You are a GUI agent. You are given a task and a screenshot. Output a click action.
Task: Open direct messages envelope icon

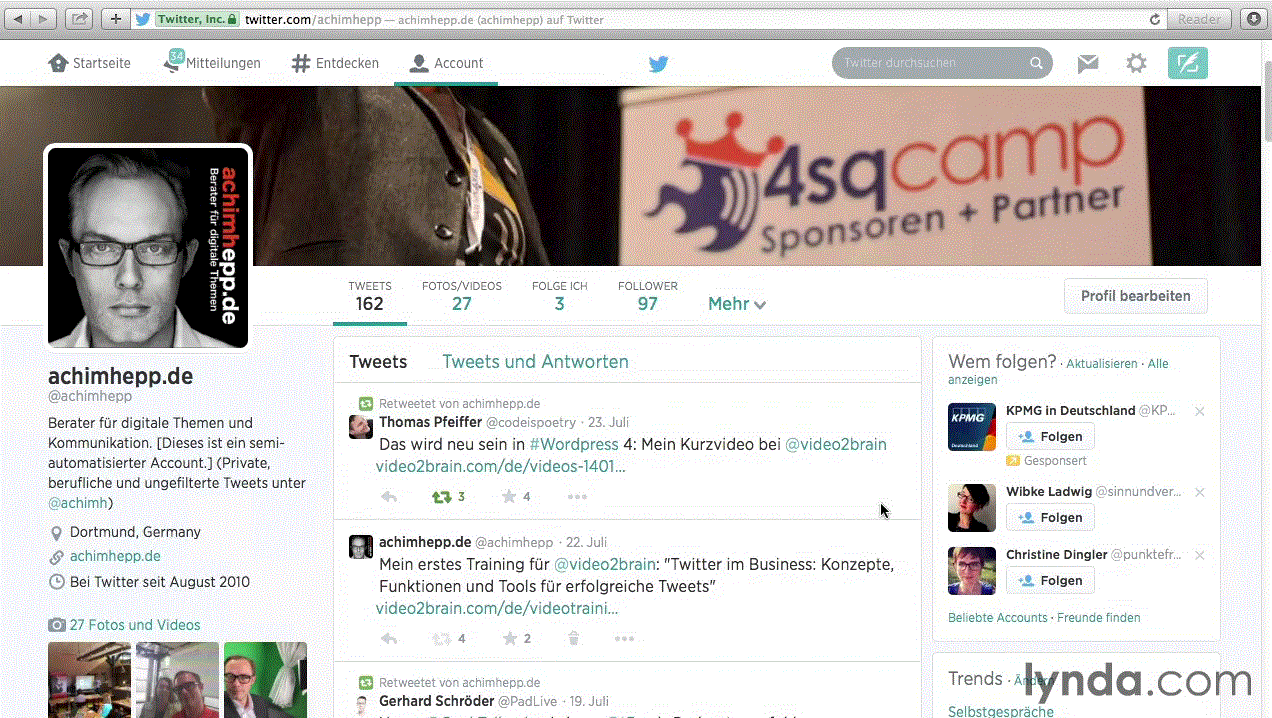tap(1088, 63)
